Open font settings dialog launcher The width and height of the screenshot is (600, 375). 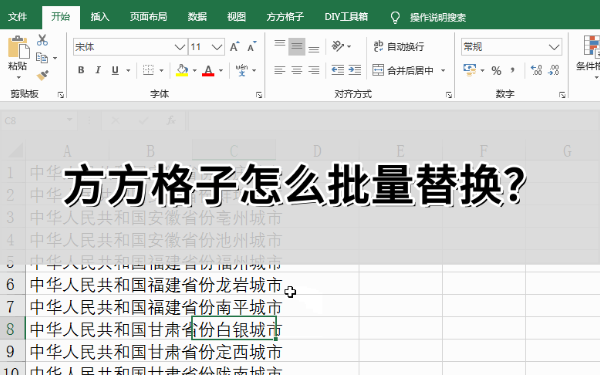(259, 95)
